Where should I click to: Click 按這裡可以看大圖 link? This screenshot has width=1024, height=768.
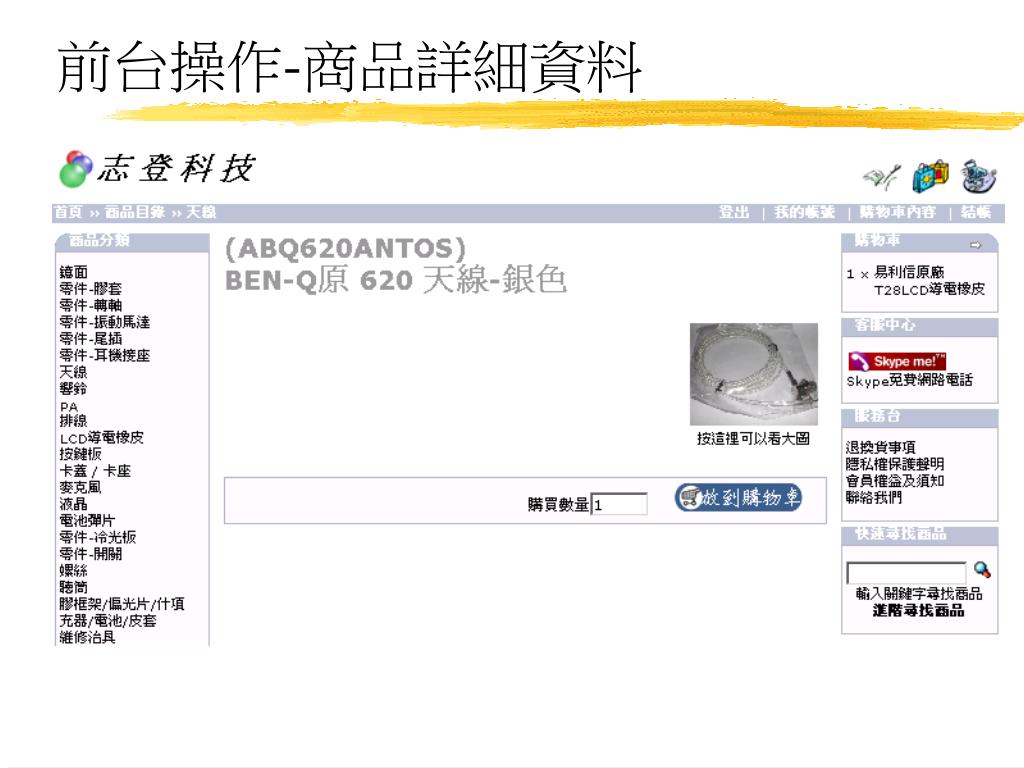tap(753, 439)
